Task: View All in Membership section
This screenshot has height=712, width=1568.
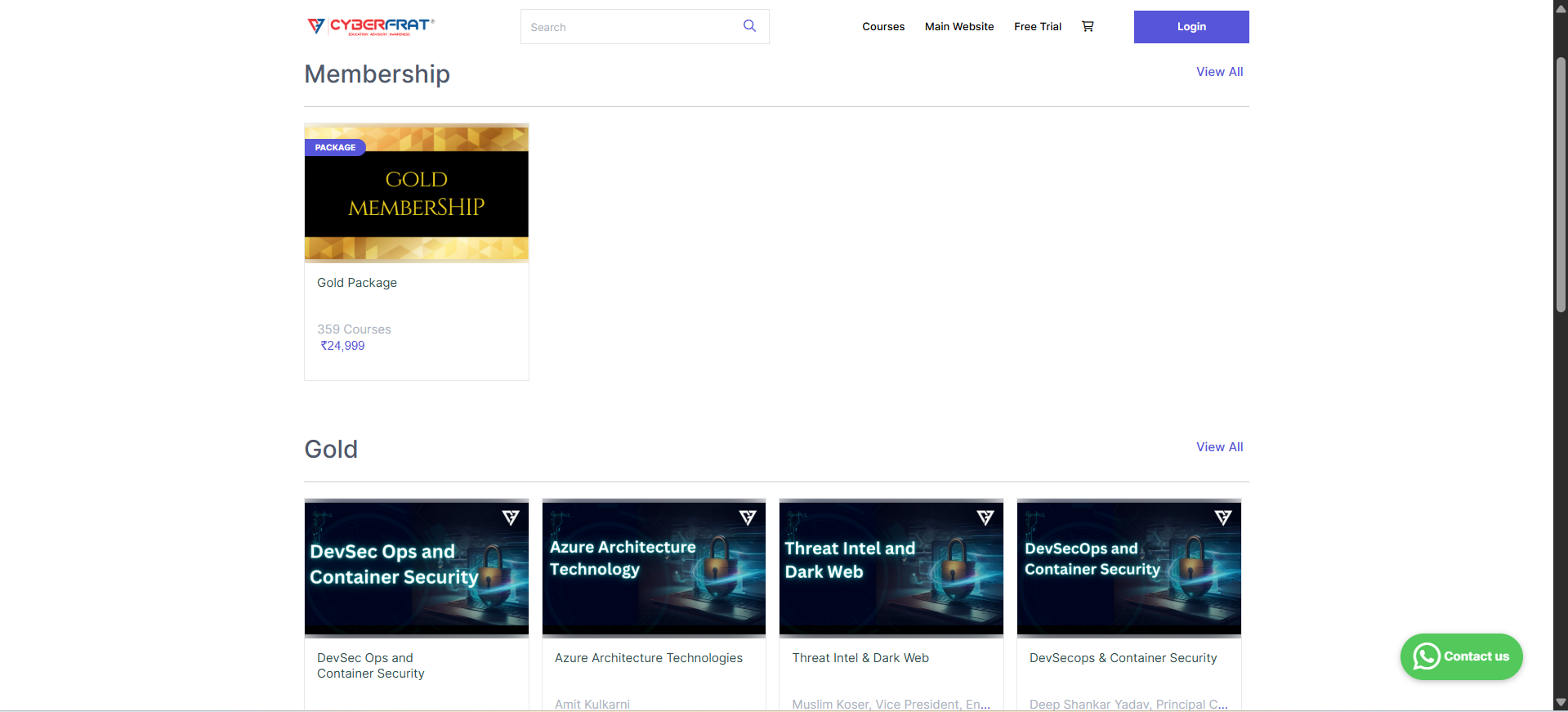Action: 1219,72
